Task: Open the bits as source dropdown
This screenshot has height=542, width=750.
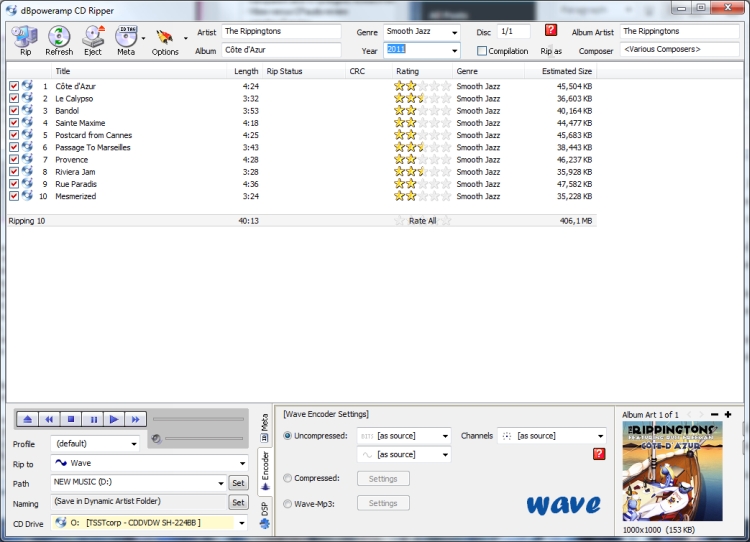Action: (404, 436)
